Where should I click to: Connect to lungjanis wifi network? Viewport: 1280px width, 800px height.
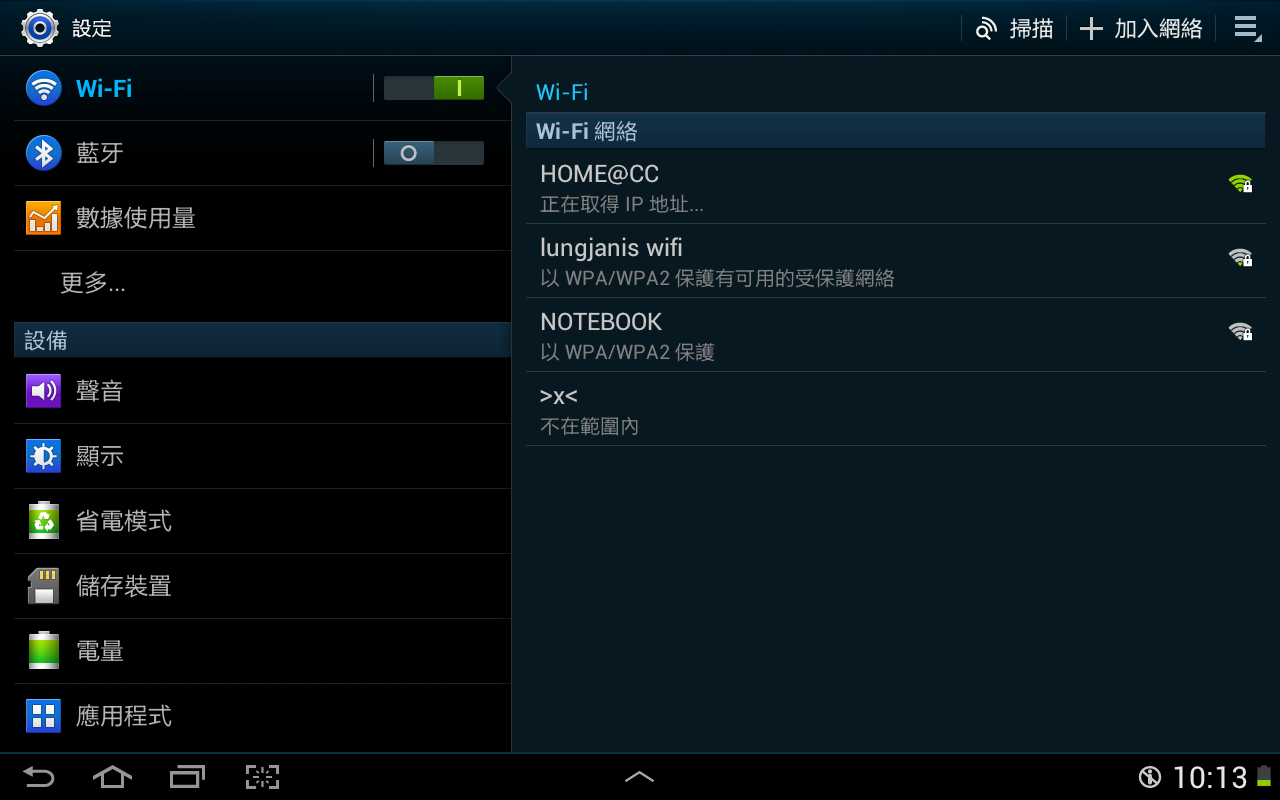pos(895,261)
